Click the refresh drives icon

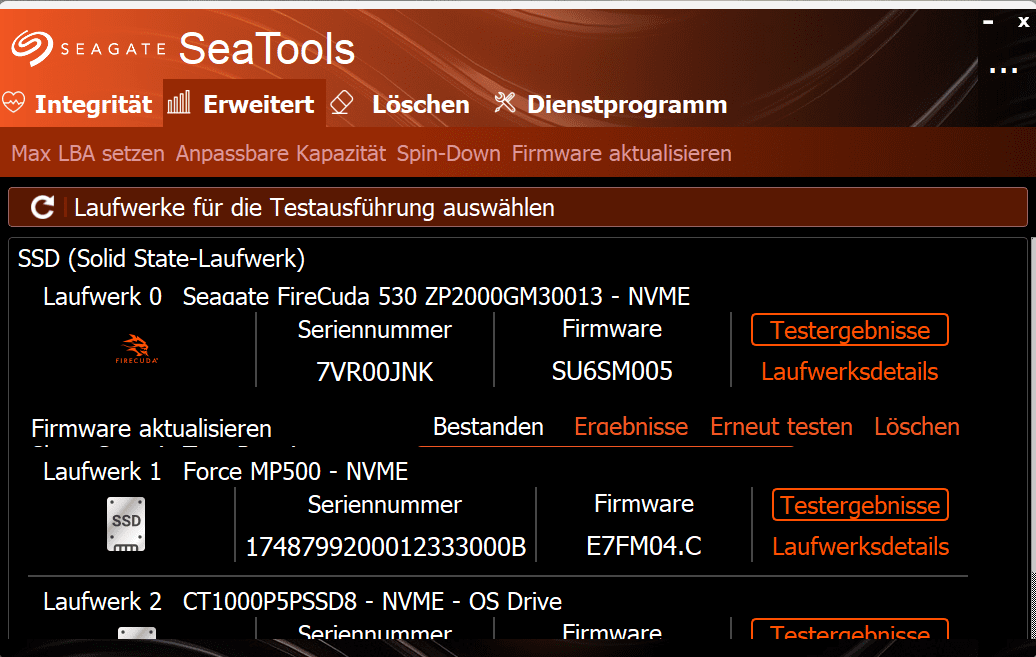pyautogui.click(x=43, y=208)
